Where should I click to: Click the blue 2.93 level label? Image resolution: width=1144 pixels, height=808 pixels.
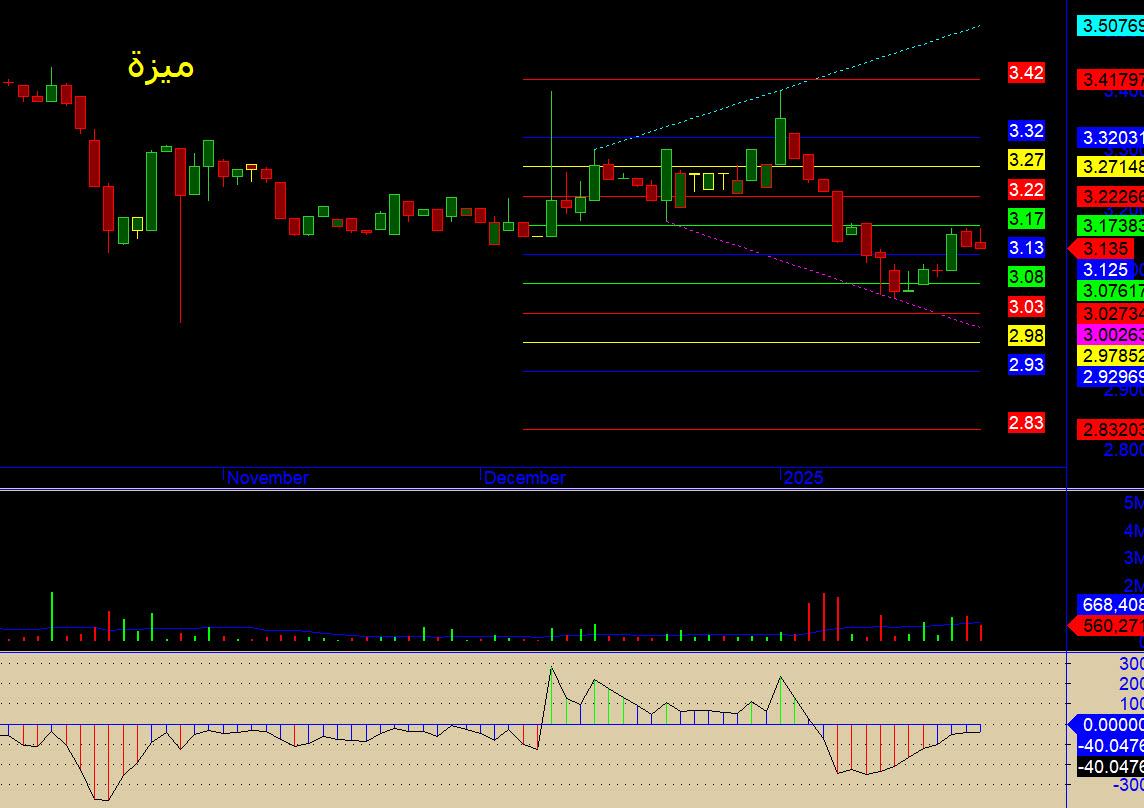click(x=1026, y=364)
